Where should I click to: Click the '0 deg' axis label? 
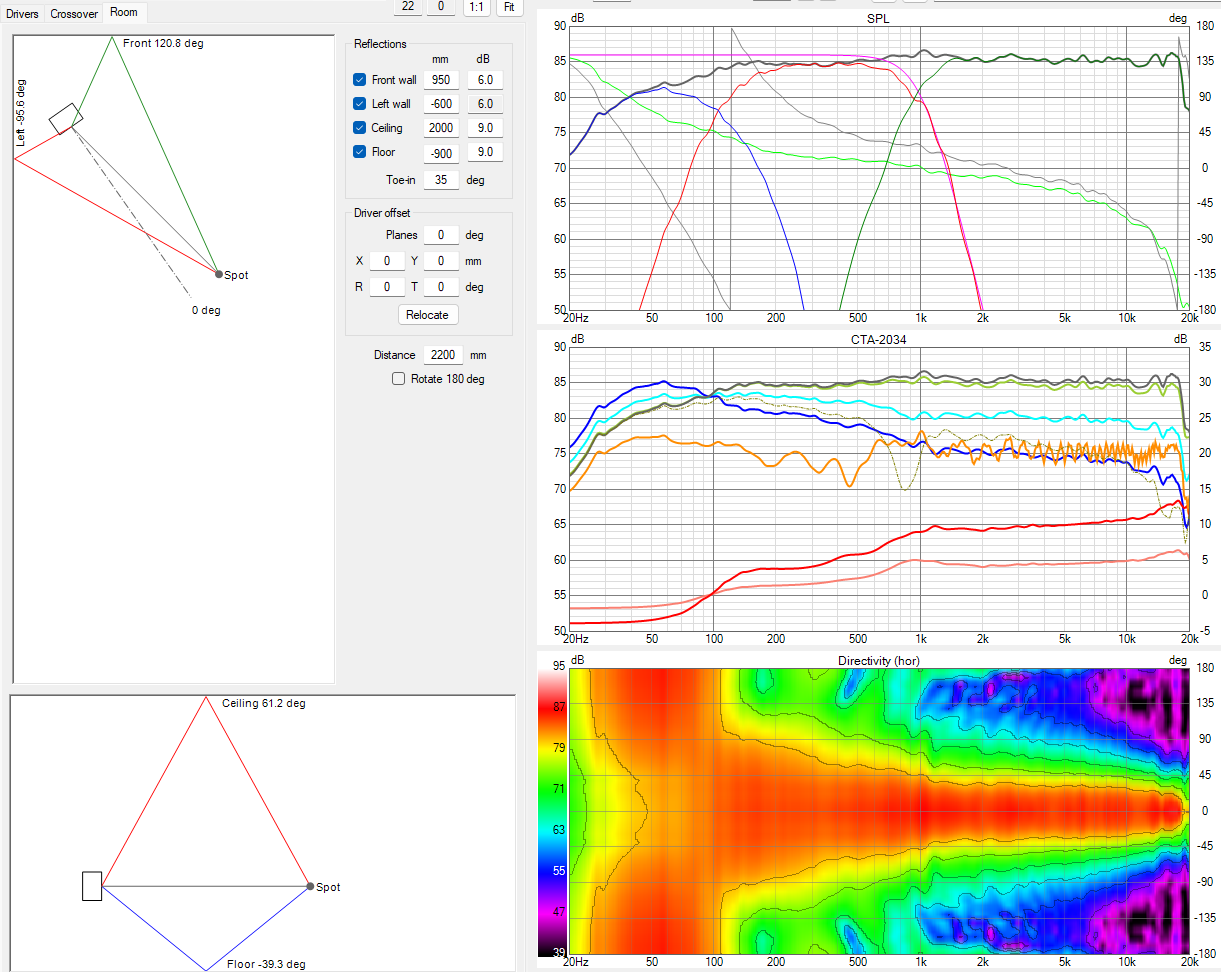click(x=206, y=310)
